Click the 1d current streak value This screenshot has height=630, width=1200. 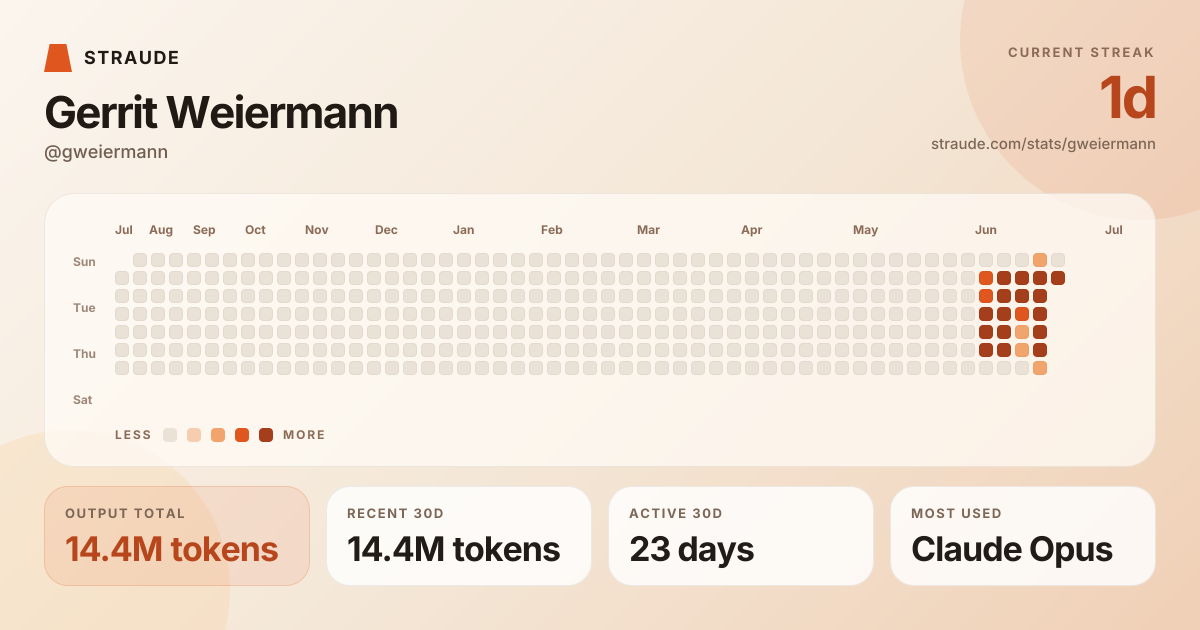(1127, 98)
